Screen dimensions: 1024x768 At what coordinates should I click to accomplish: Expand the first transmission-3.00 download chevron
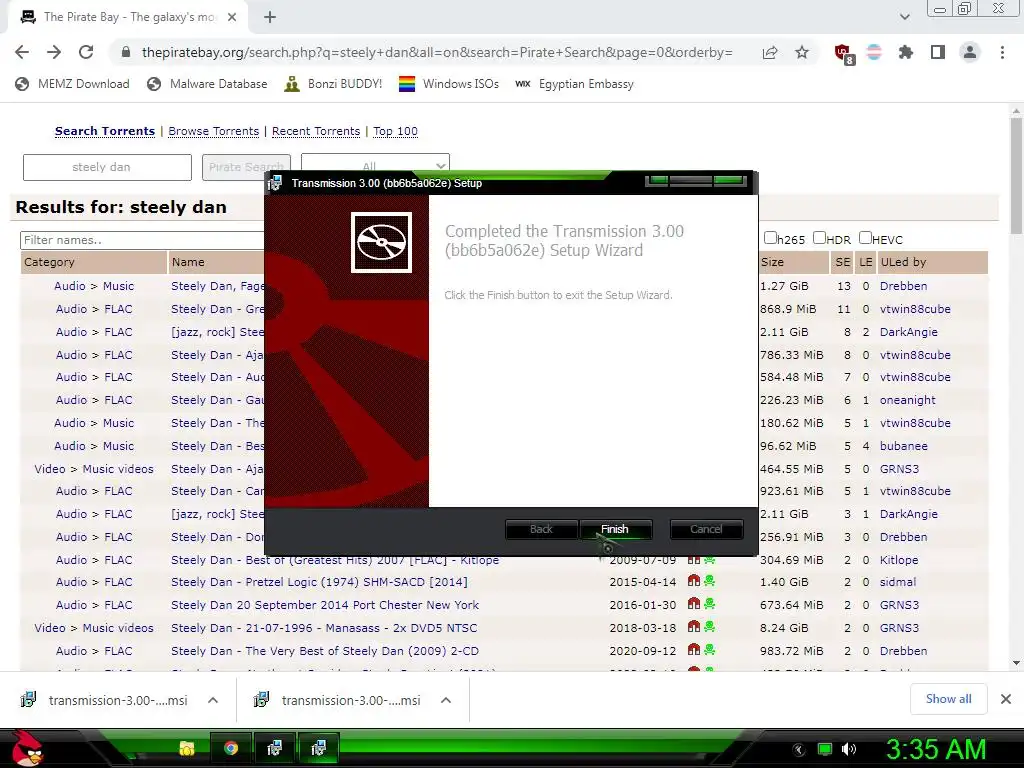click(213, 700)
